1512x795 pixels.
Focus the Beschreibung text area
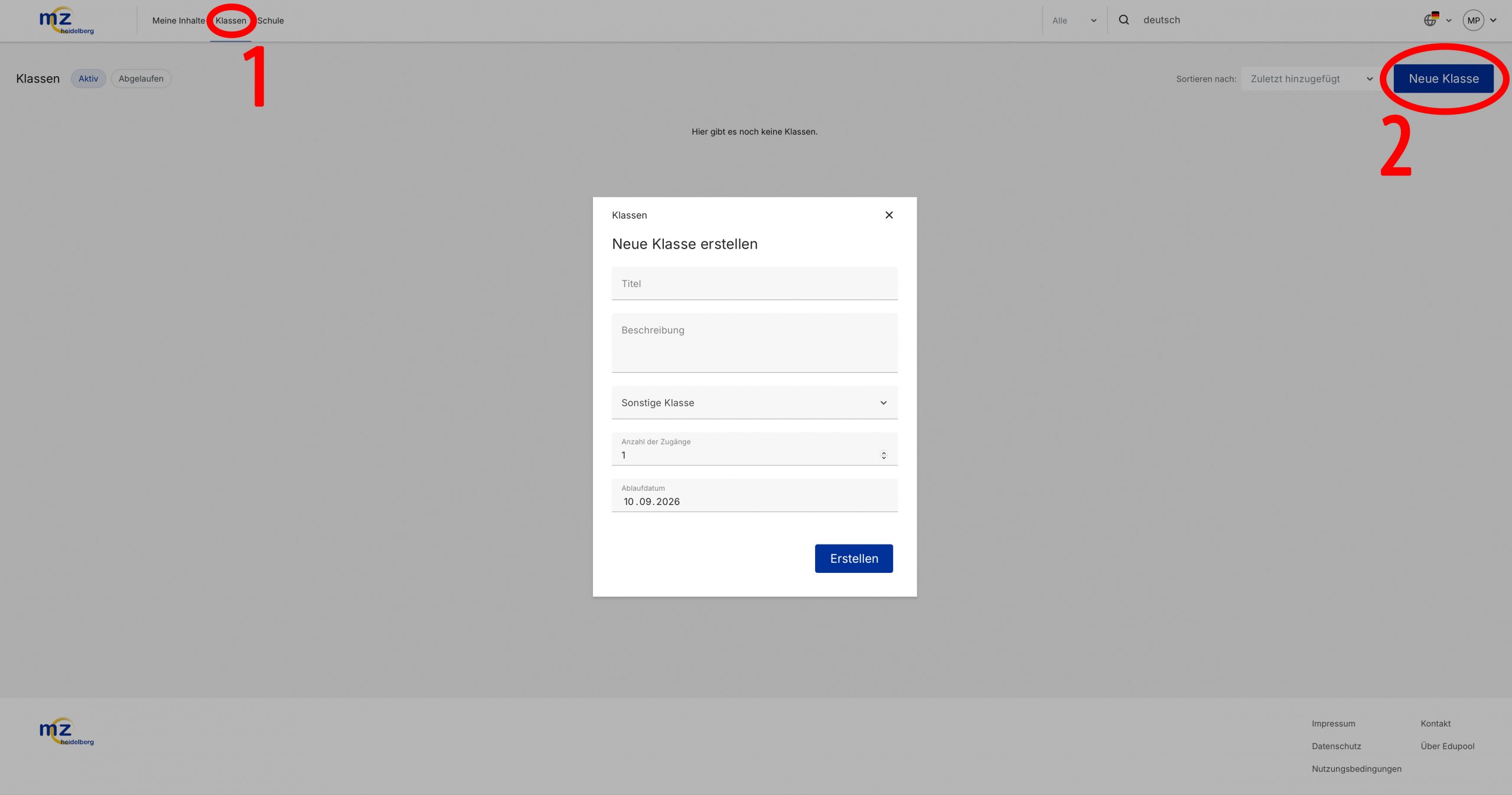[754, 343]
